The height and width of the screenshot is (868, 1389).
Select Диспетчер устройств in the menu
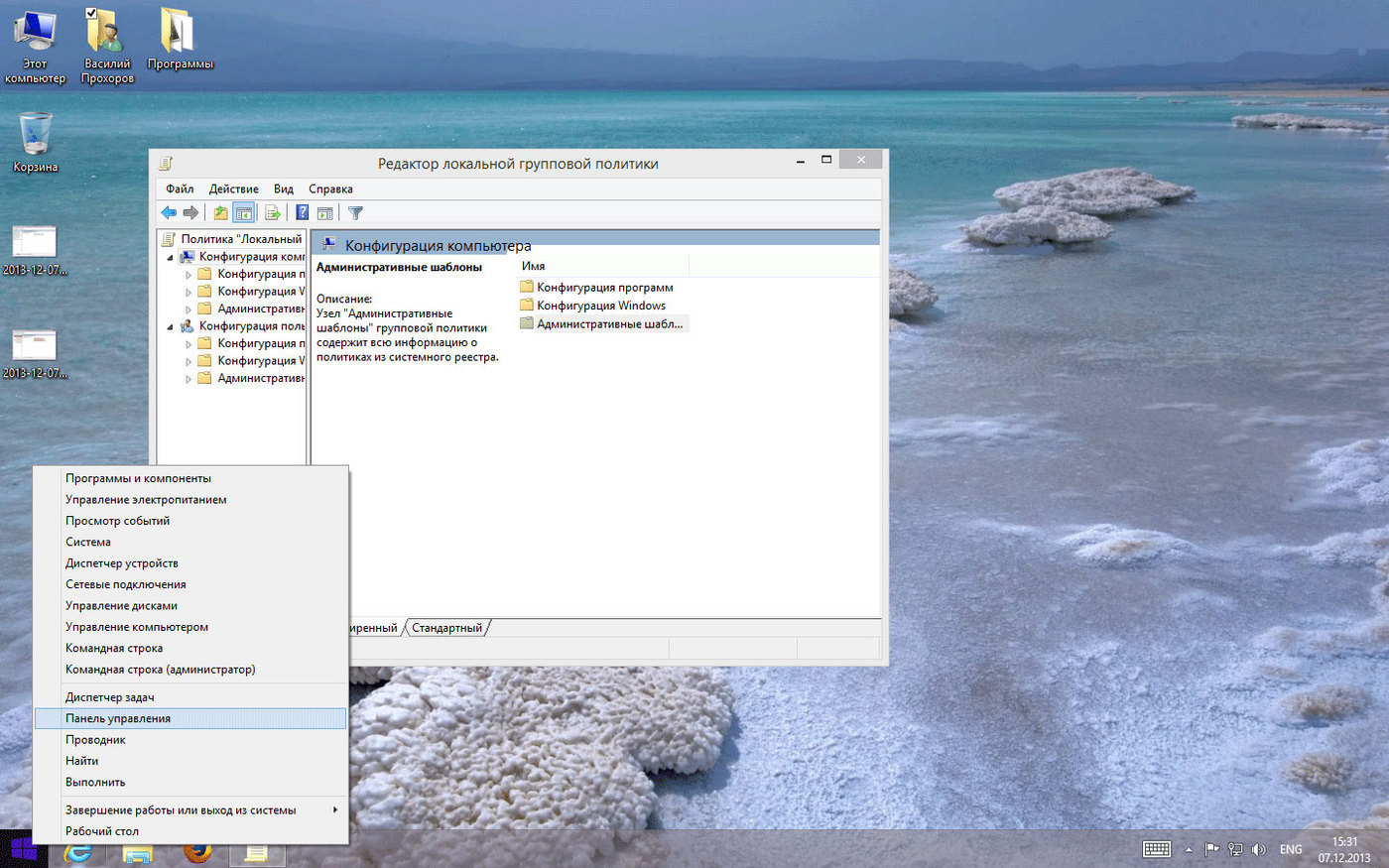pyautogui.click(x=122, y=563)
